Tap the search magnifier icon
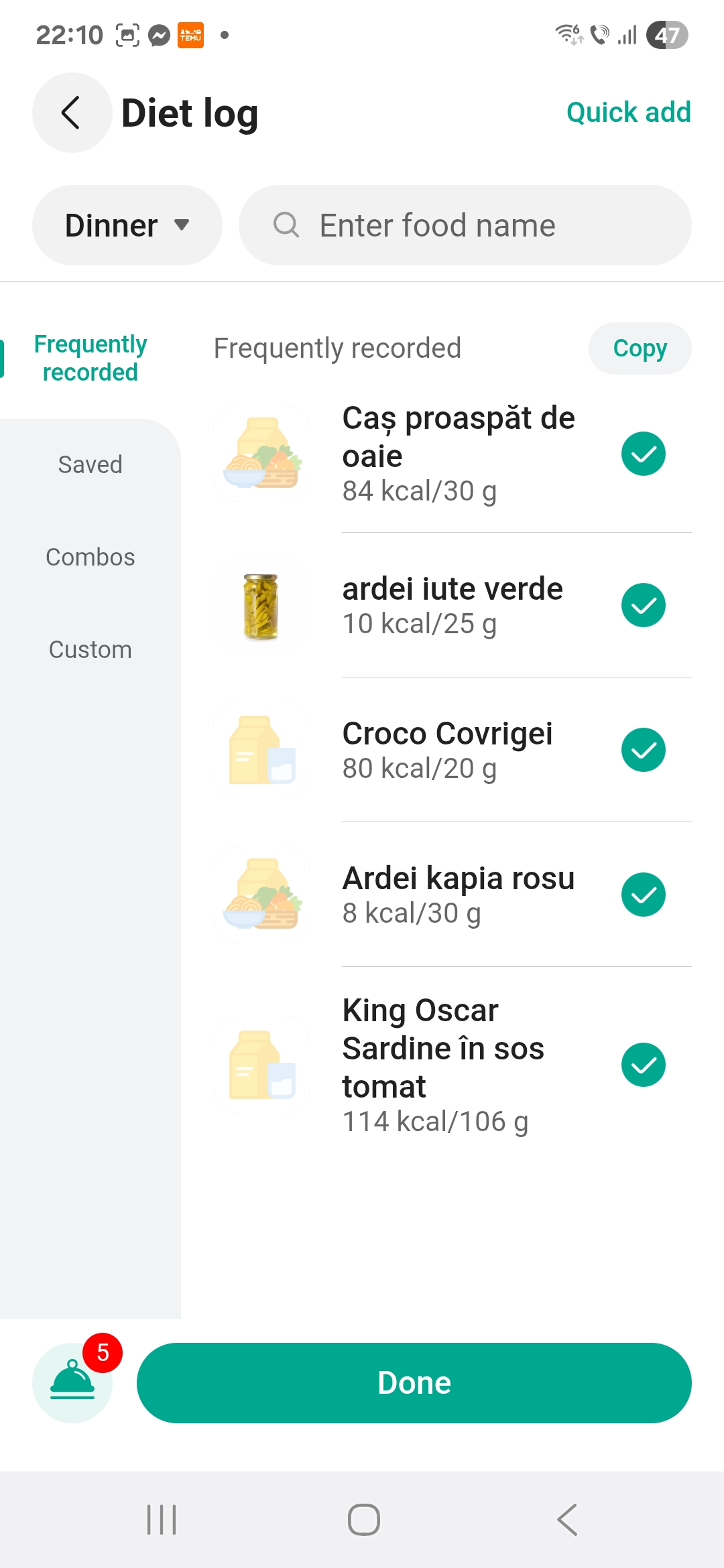 pyautogui.click(x=286, y=225)
